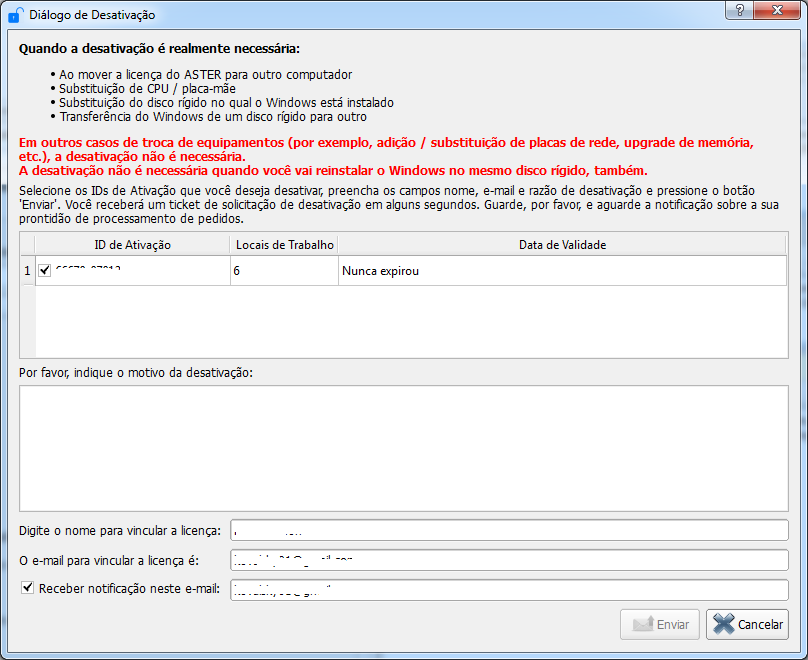Click the license e-mail input field
808x660 pixels.
click(x=509, y=560)
